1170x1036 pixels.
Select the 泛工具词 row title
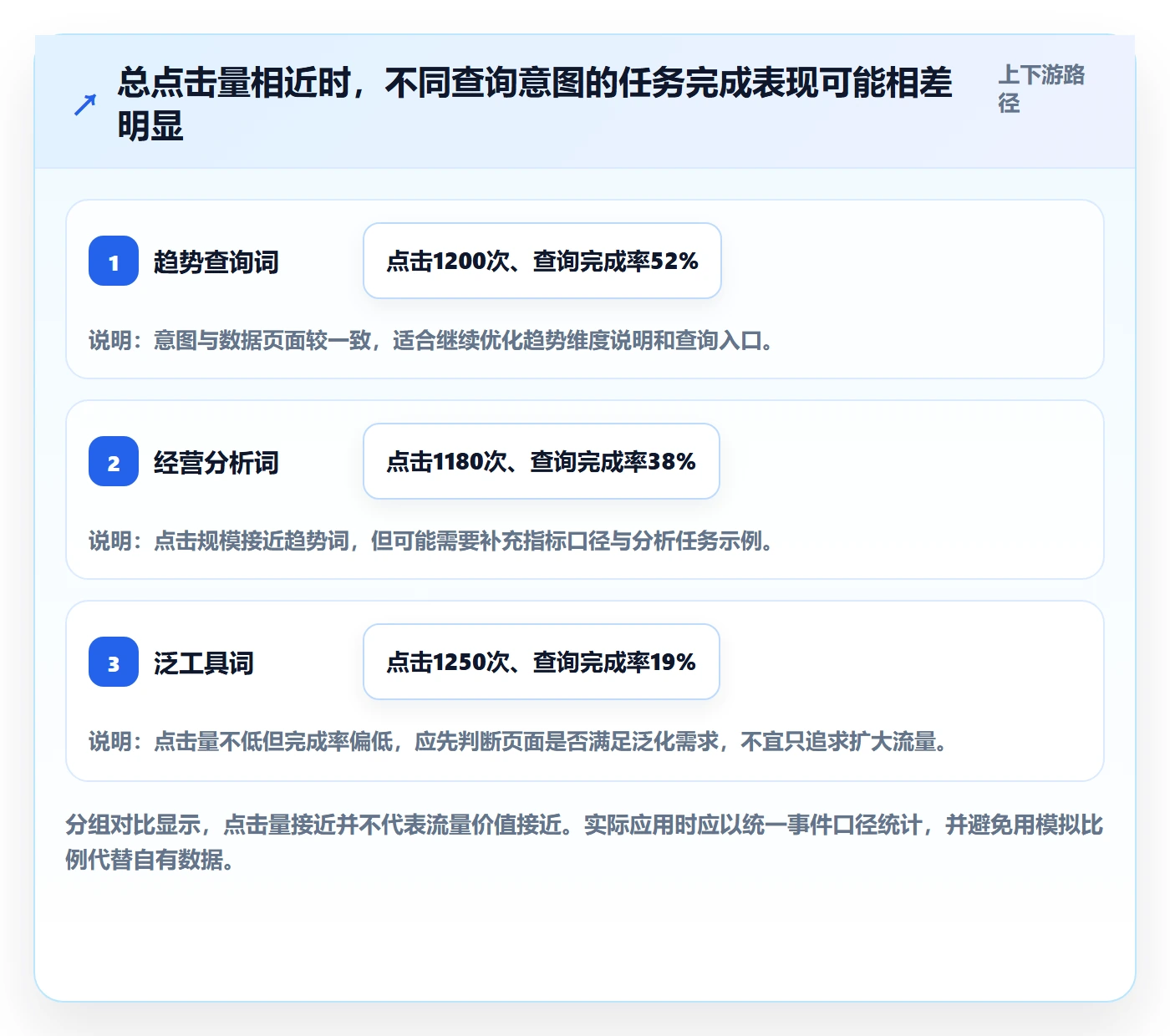pyautogui.click(x=204, y=663)
